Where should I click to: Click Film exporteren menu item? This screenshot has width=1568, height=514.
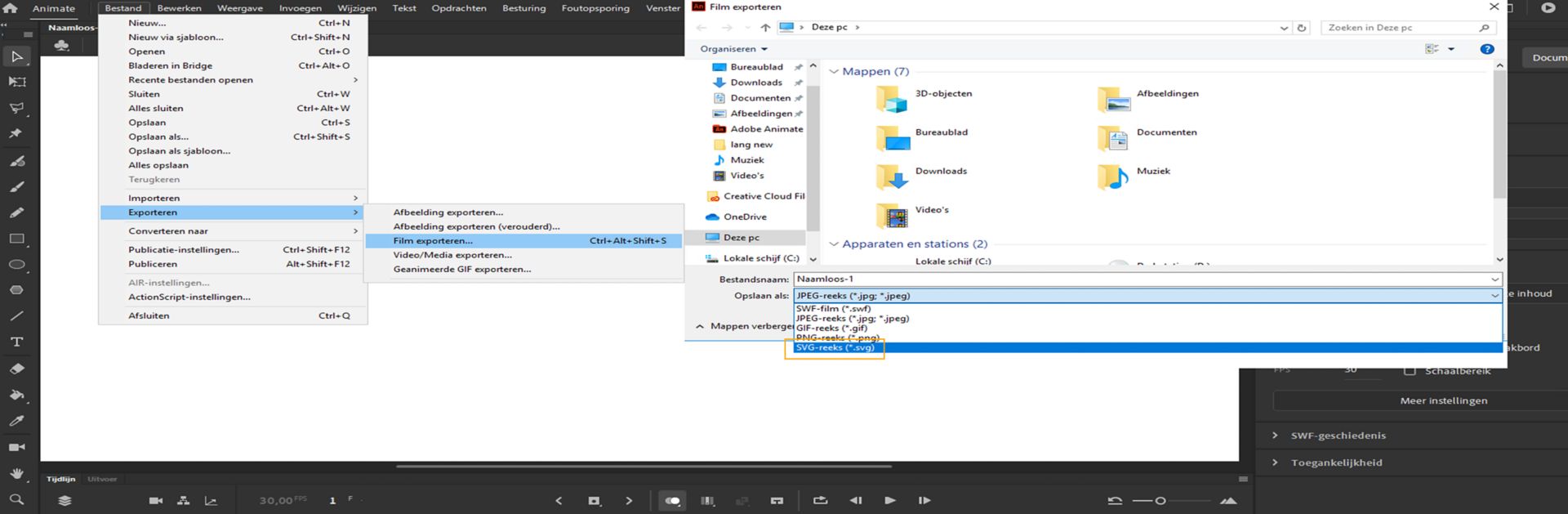coord(523,241)
